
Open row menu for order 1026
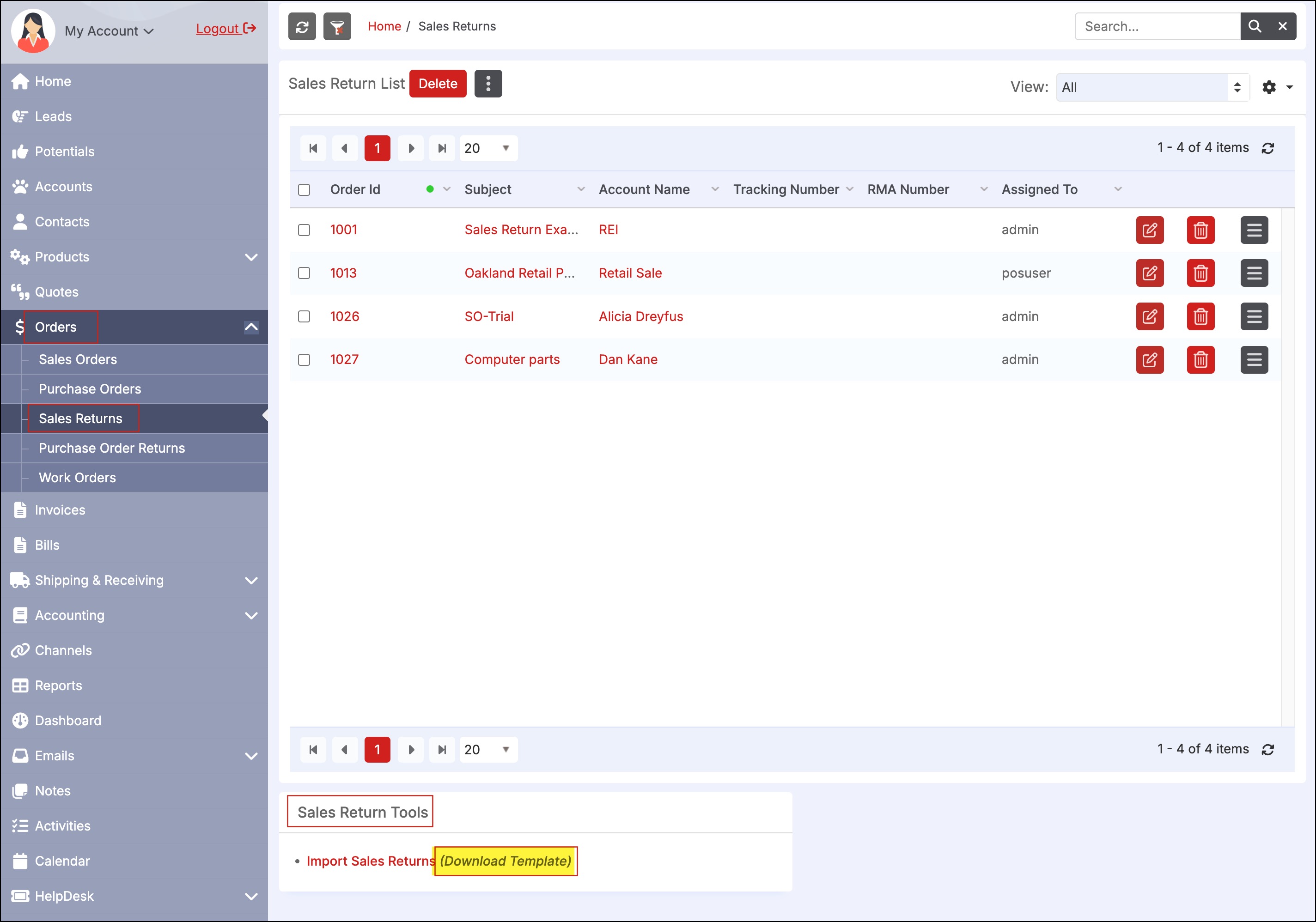pyautogui.click(x=1254, y=316)
